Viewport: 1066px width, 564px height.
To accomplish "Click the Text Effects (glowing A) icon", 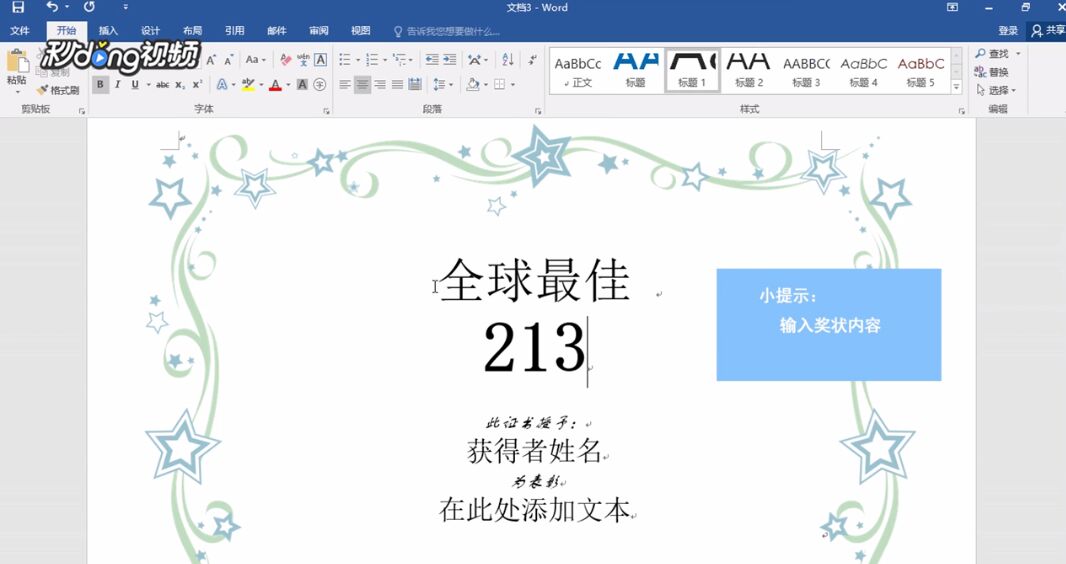I will pyautogui.click(x=222, y=84).
